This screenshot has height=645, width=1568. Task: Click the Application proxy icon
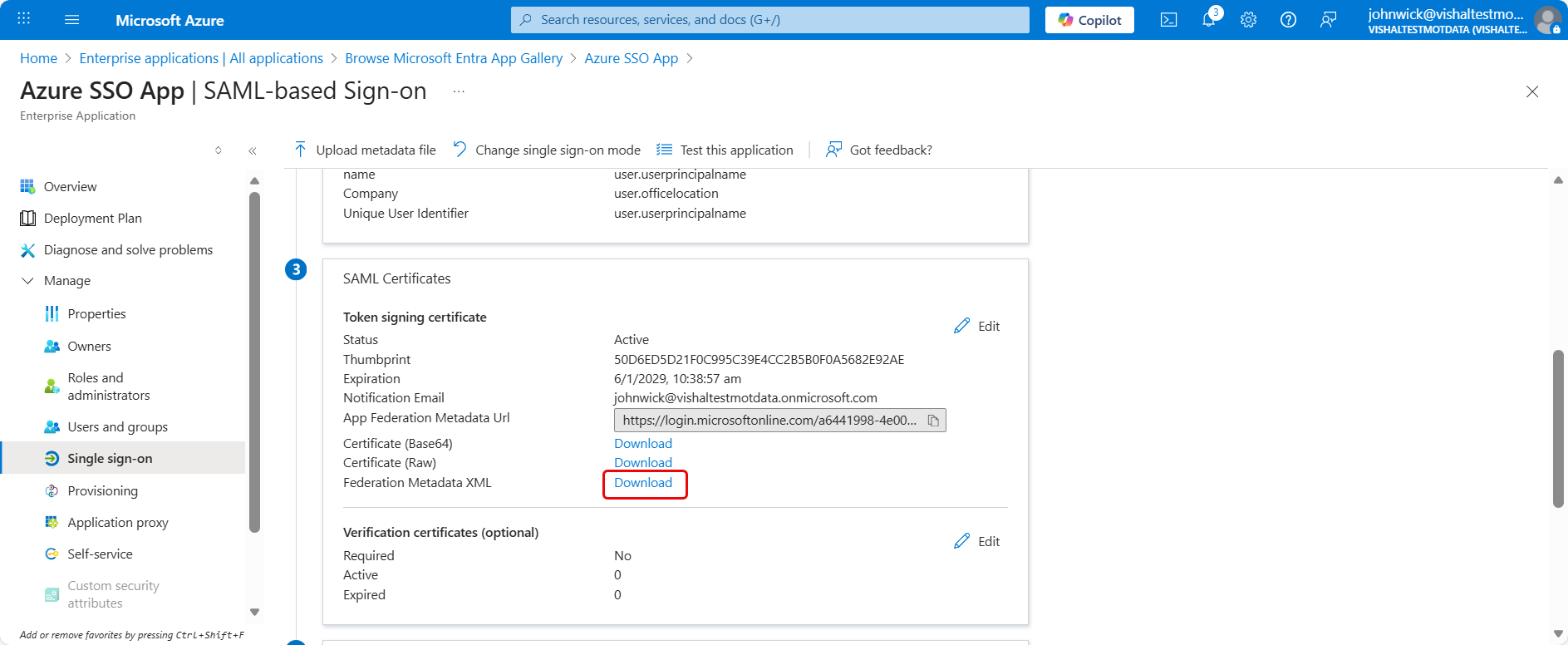(52, 522)
